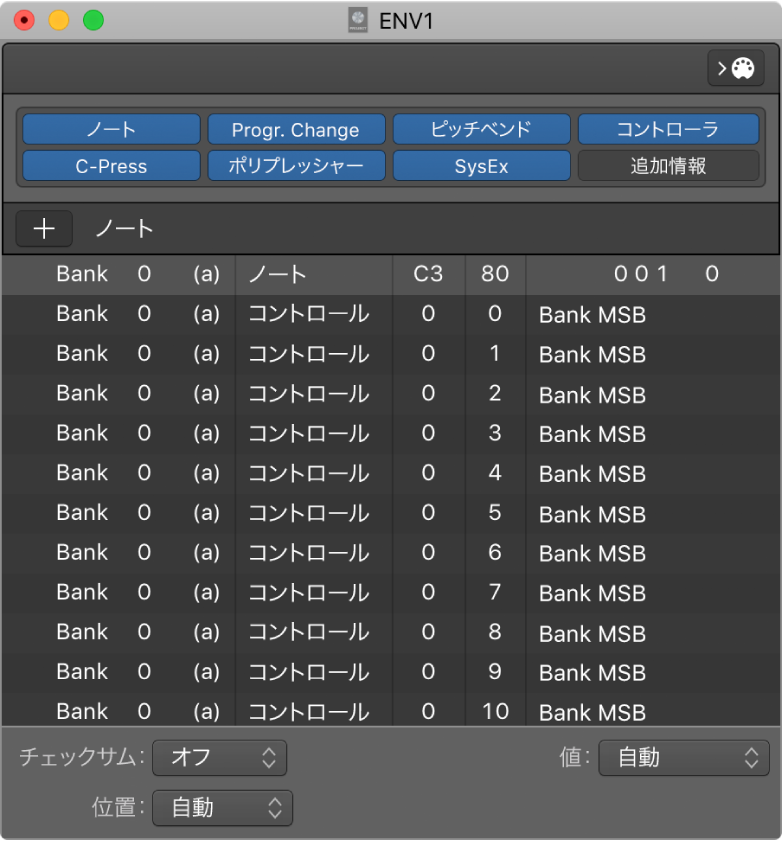Toggle the ポリプレッシャー filter button
The width and height of the screenshot is (782, 841).
(x=296, y=166)
